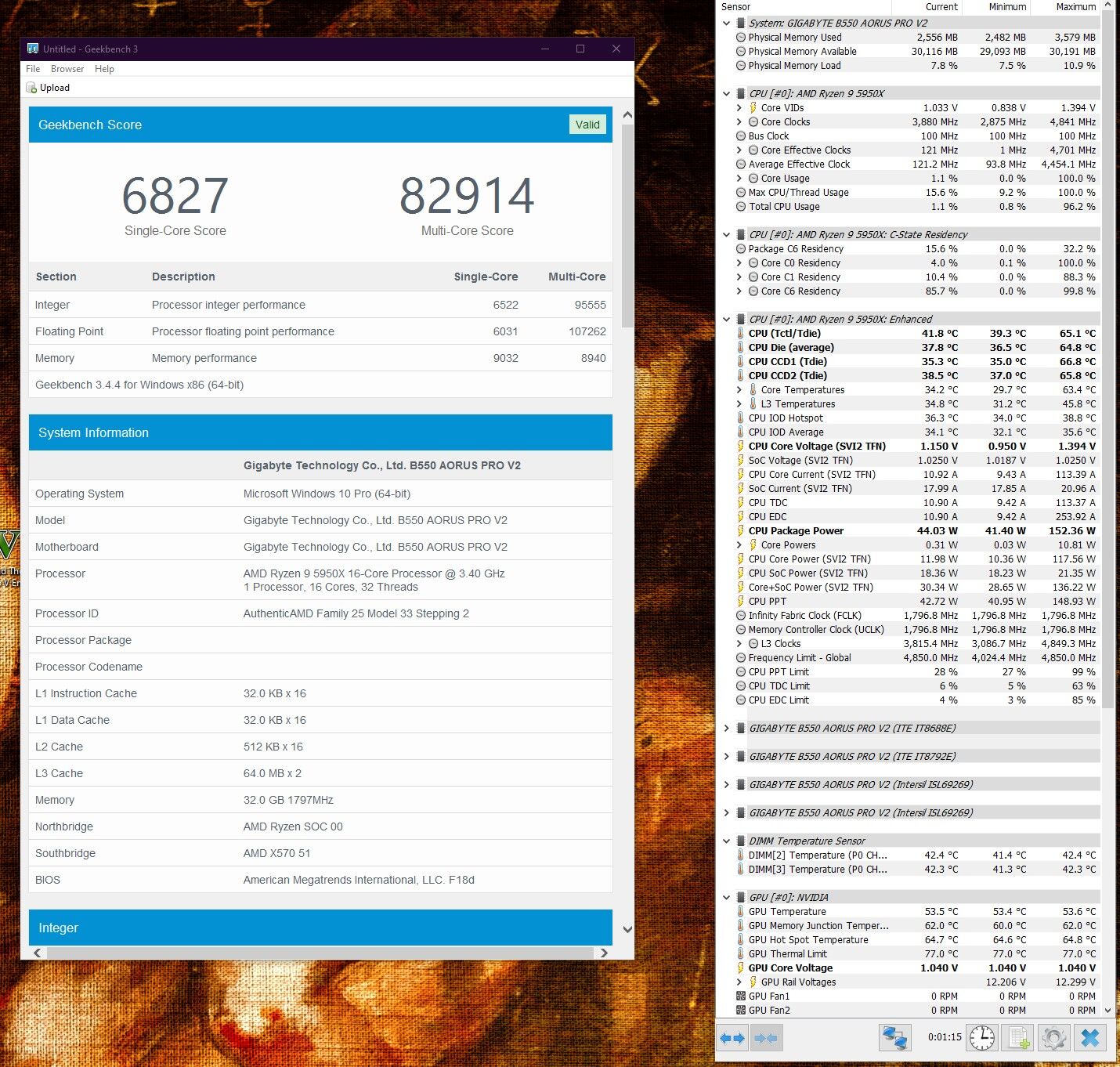This screenshot has width=1120, height=1067.
Task: Expand the Core VIDs row
Action: coord(739,107)
